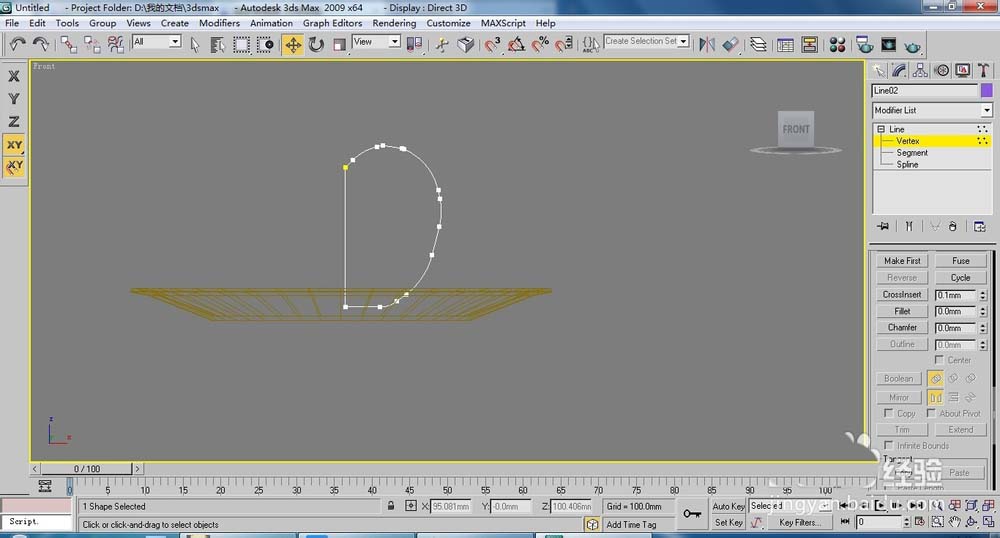The image size is (1000, 538).
Task: Click Bind to Space Warp icon
Action: coord(115,44)
